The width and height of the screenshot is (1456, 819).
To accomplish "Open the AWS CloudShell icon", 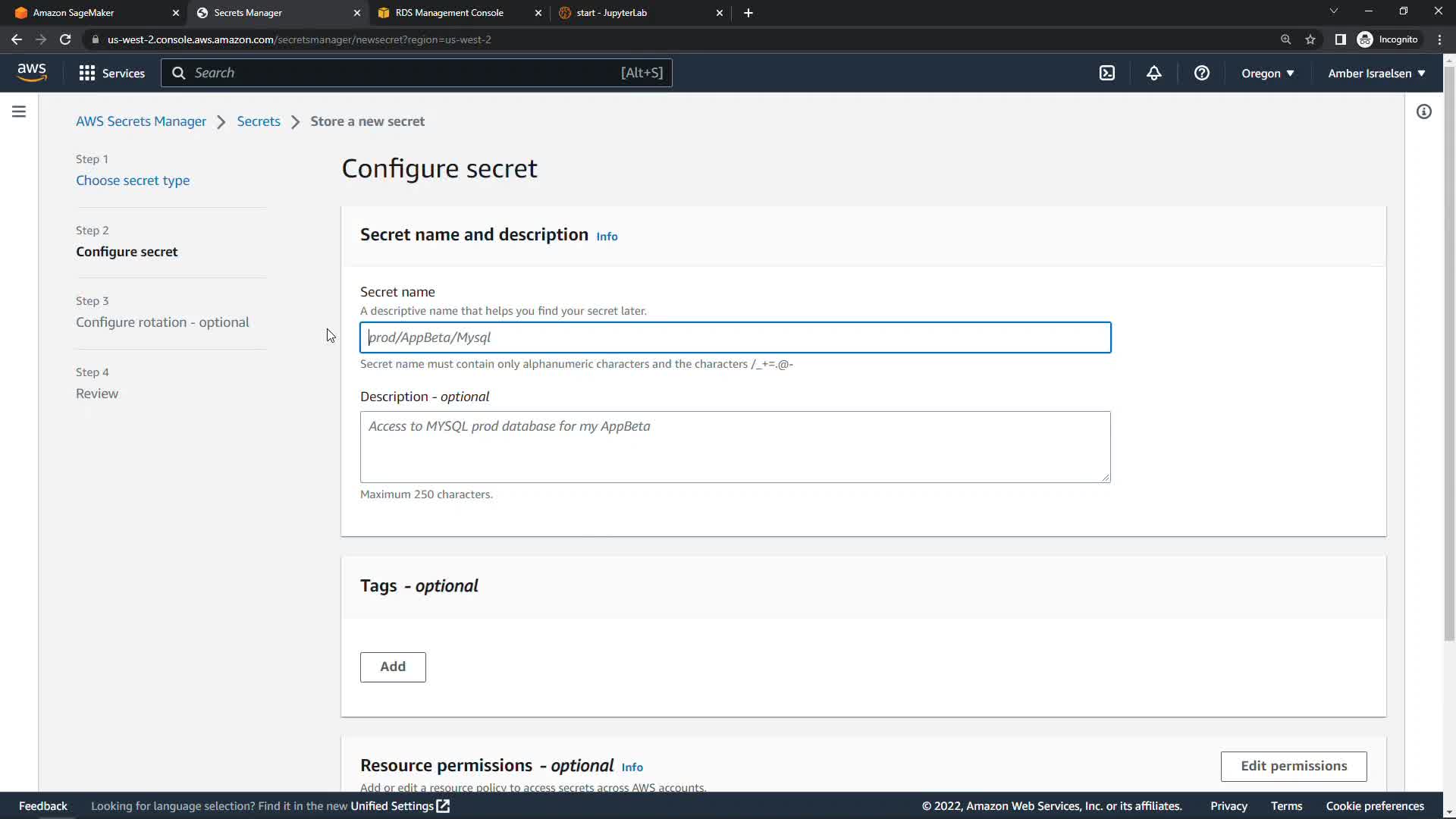I will point(1107,73).
